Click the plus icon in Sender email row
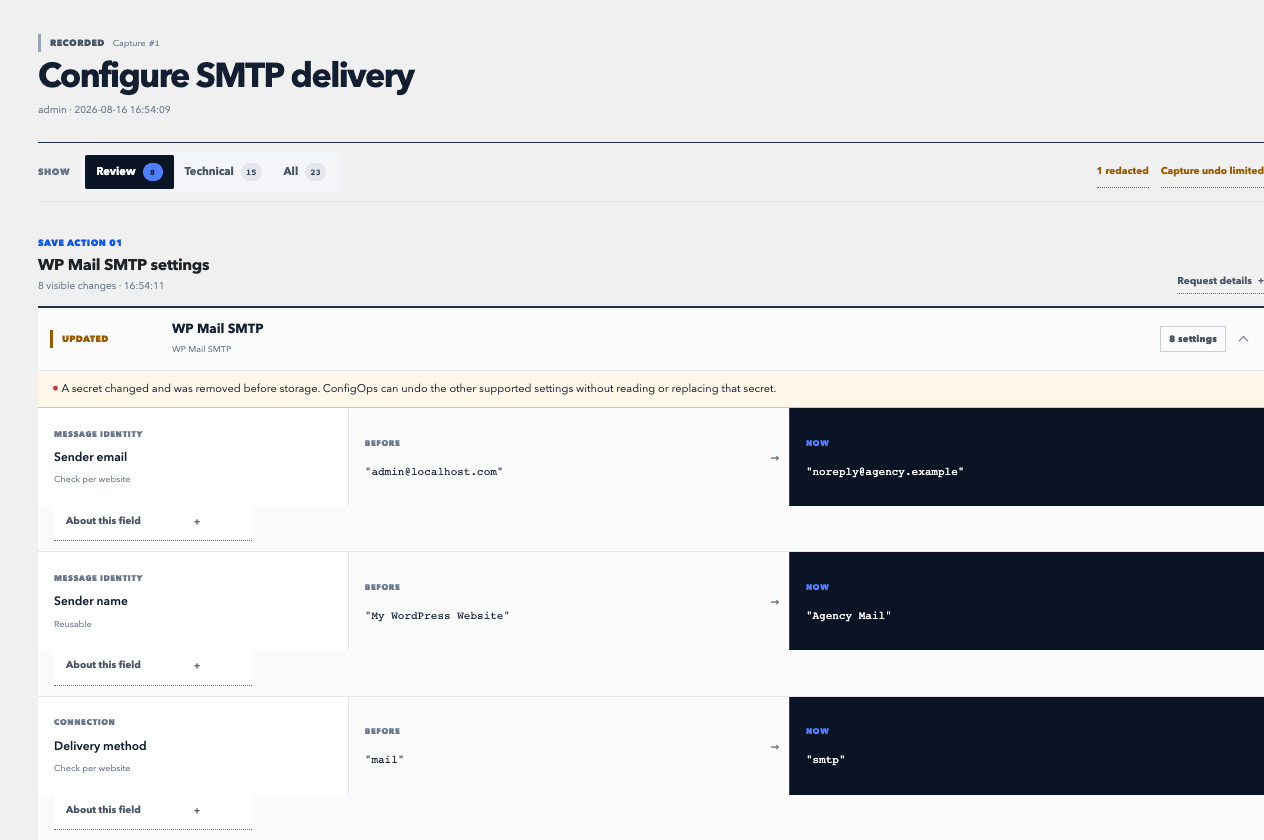 197,522
